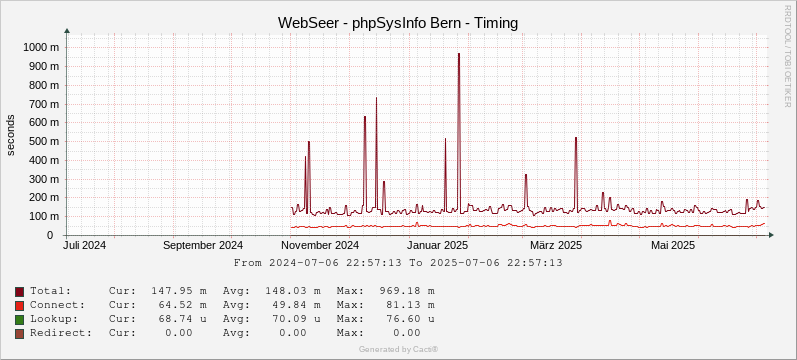Viewport: 797px width, 360px height.
Task: Click the 'Connect:' legend label
Action: pyautogui.click(x=57, y=305)
